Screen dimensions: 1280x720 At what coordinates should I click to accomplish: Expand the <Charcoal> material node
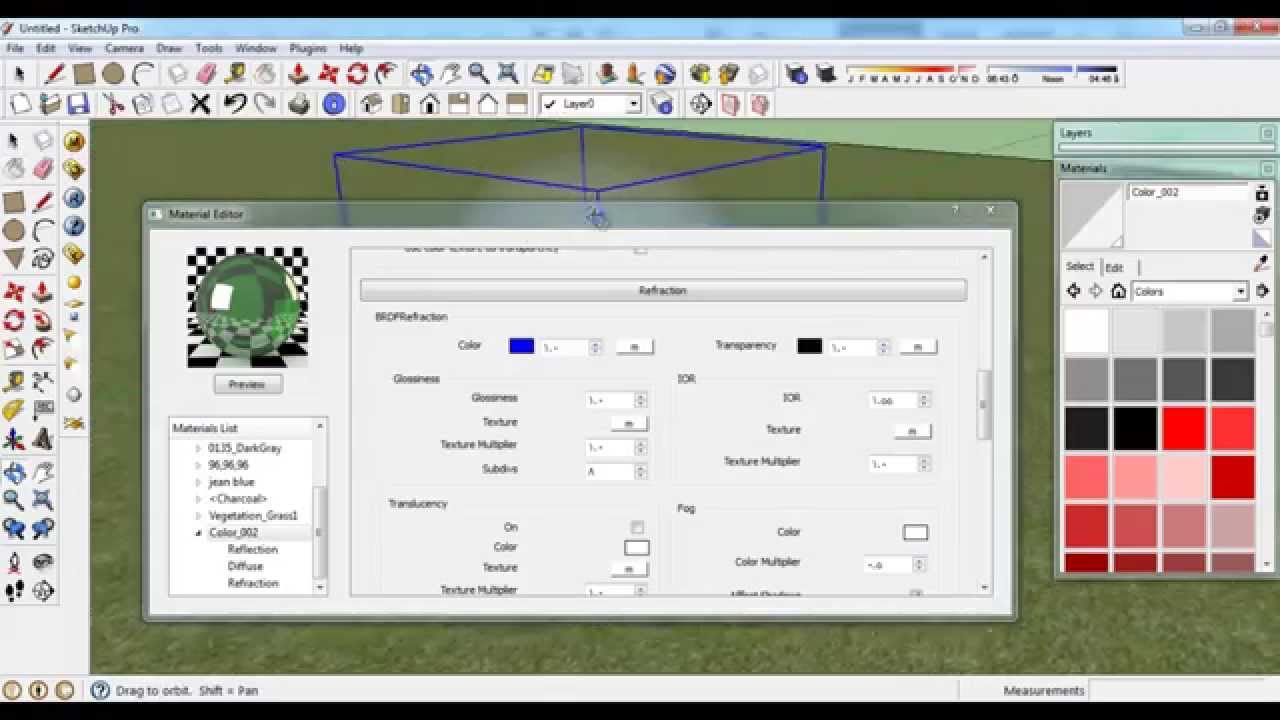(x=199, y=499)
